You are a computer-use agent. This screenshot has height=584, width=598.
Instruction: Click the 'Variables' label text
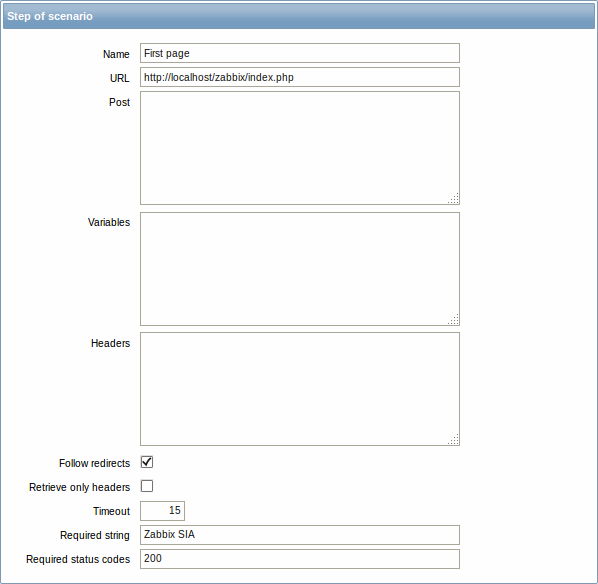109,222
